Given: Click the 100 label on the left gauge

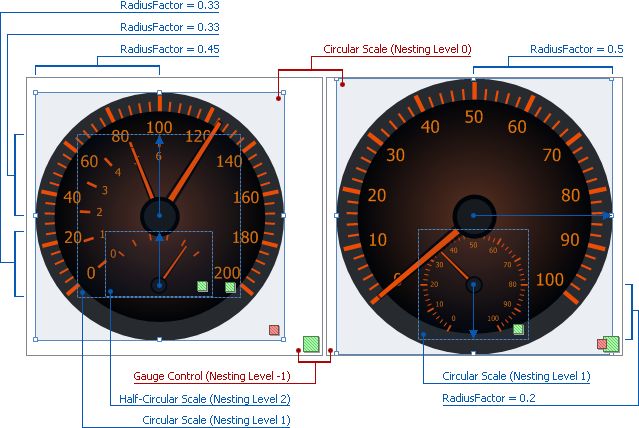Looking at the screenshot, I should click(159, 127).
